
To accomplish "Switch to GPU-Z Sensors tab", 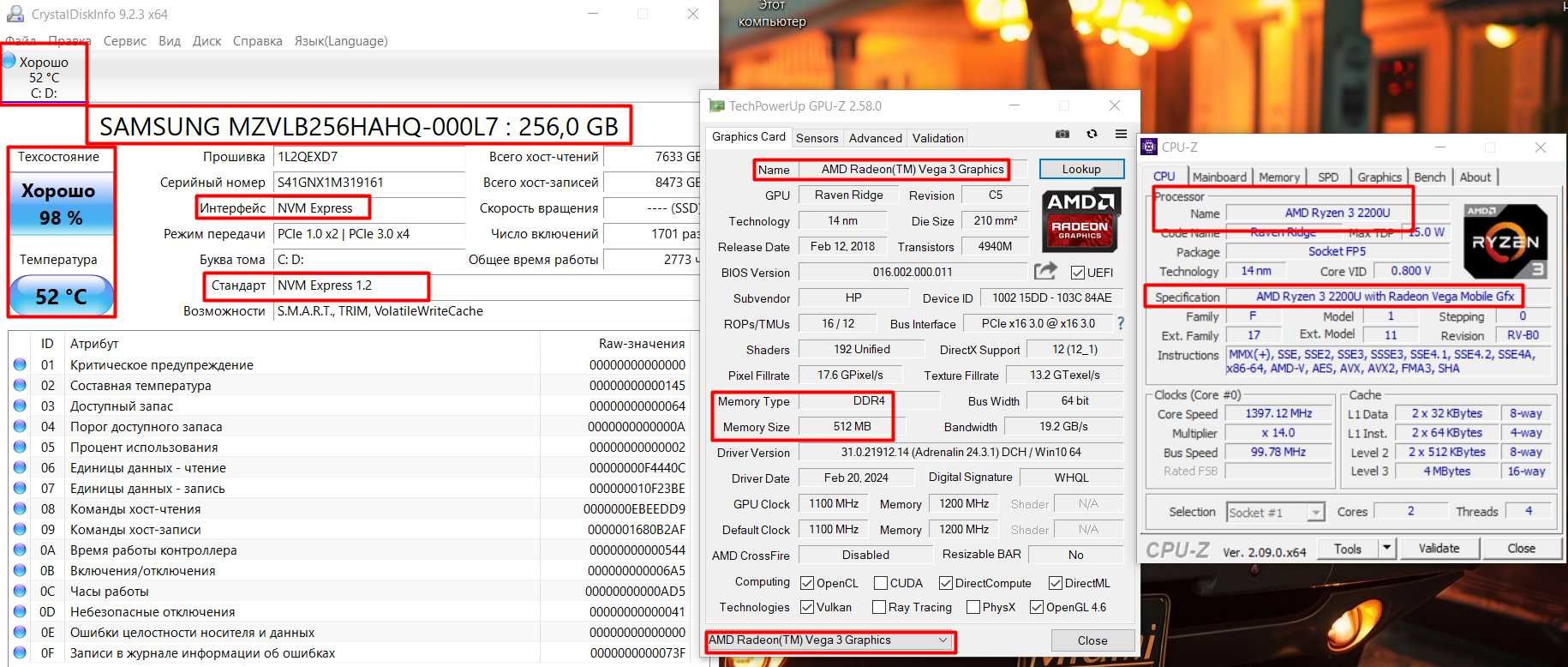I will [x=817, y=138].
